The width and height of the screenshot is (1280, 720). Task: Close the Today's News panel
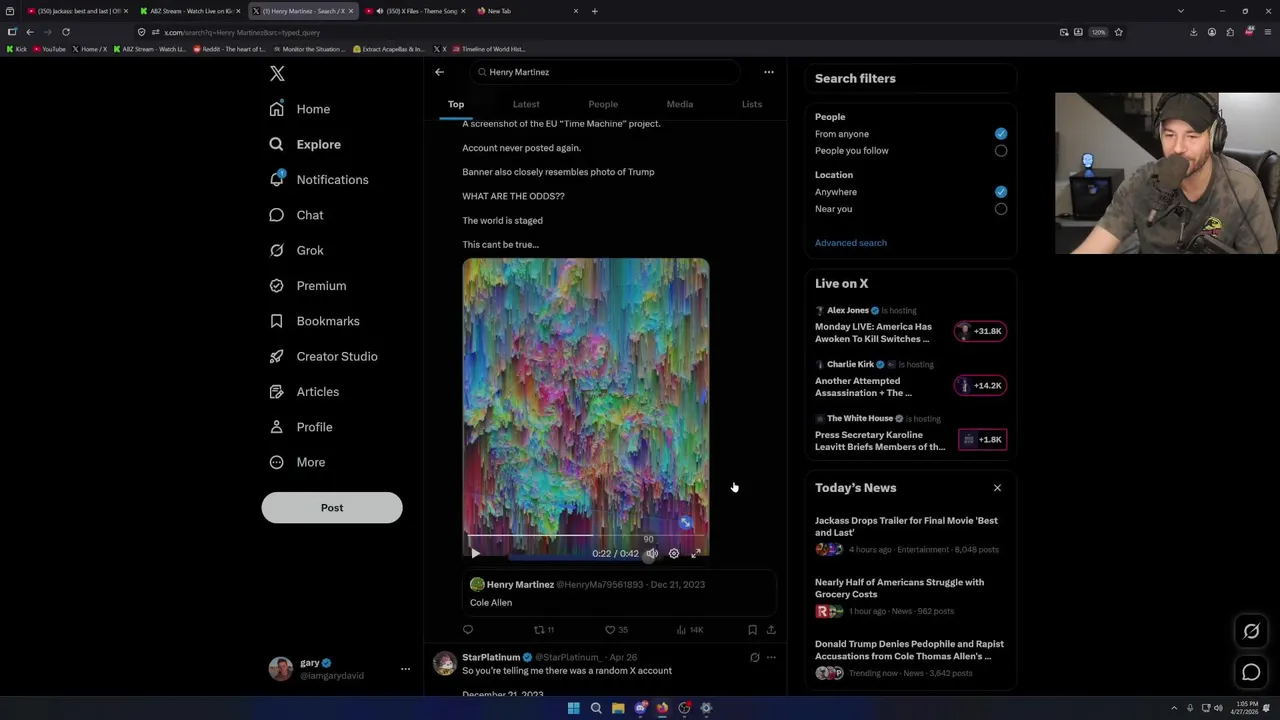coord(997,488)
